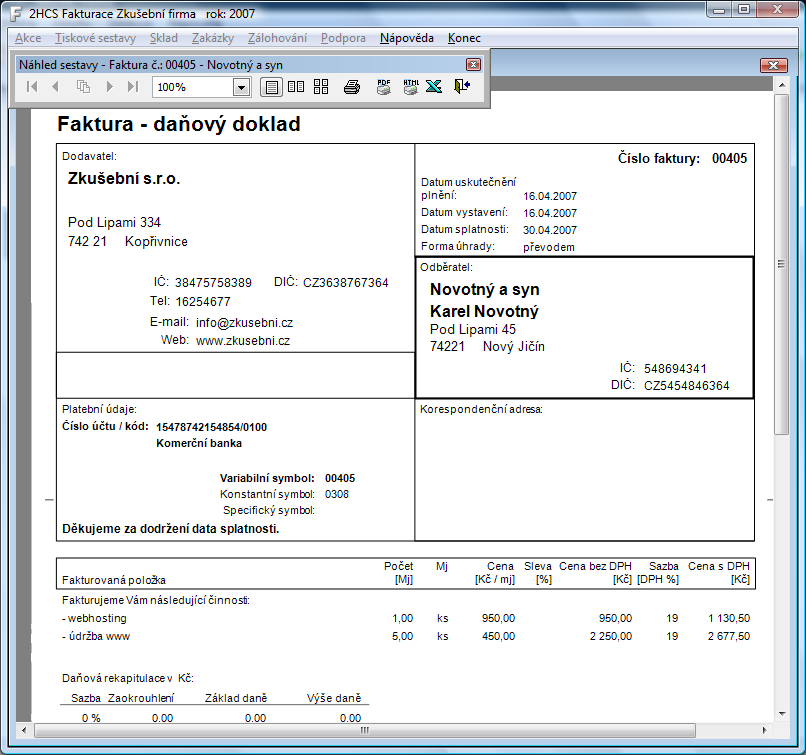The height and width of the screenshot is (755, 806).
Task: Jump to the last page of preview
Action: coord(133,87)
